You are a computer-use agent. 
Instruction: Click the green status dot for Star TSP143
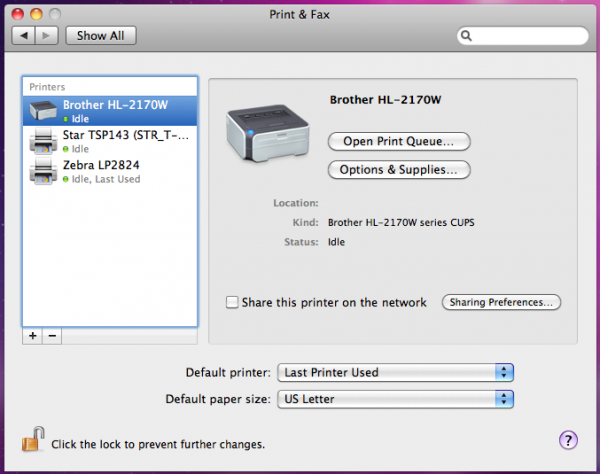click(65, 149)
